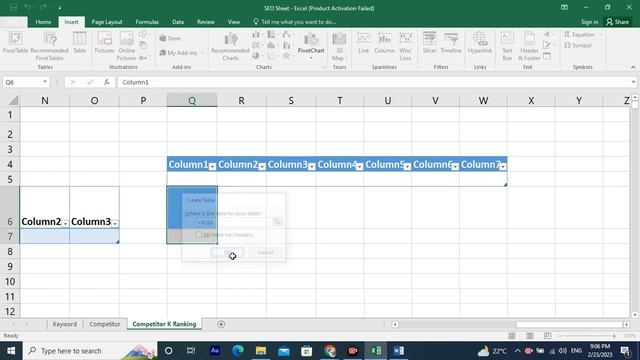Add a Slicer filter
The image size is (640, 360).
pos(429,43)
